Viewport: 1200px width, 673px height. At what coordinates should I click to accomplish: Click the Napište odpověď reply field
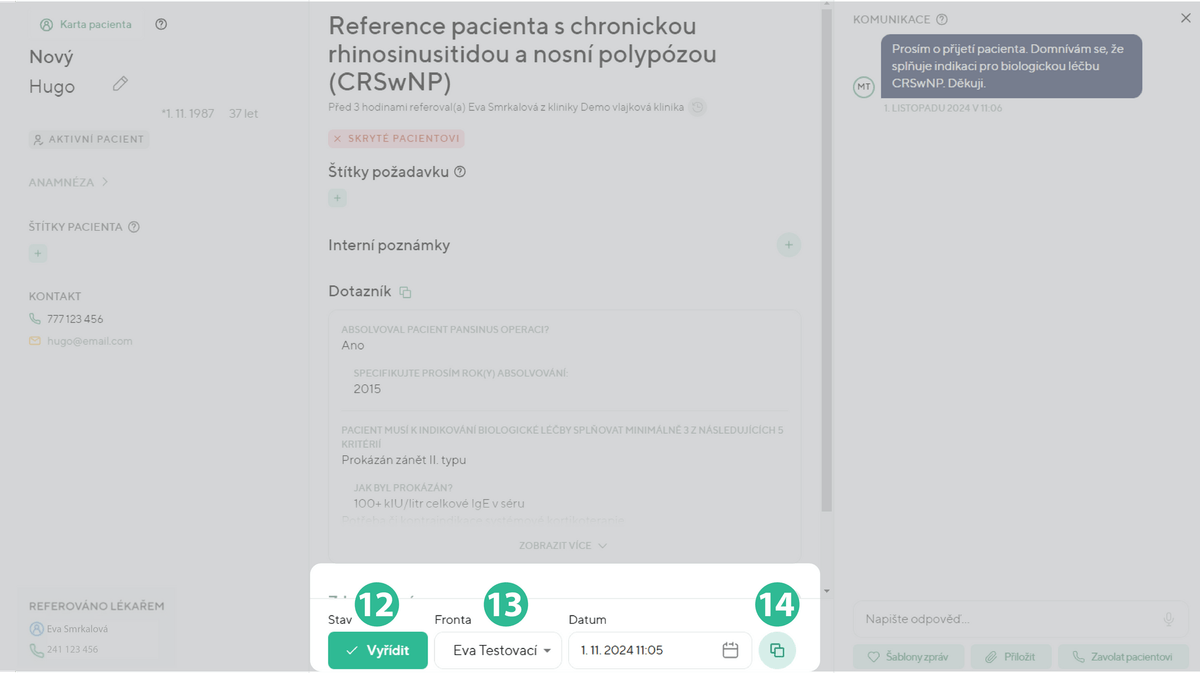[x=1000, y=620]
